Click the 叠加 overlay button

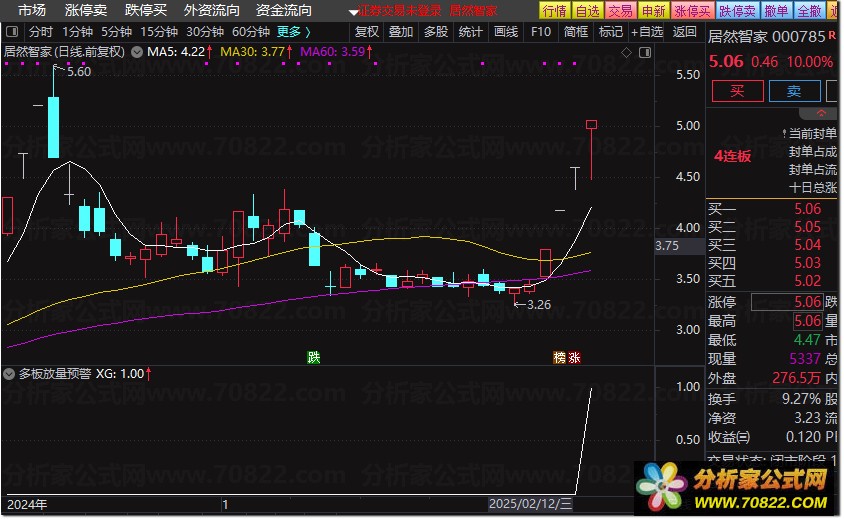click(x=401, y=32)
